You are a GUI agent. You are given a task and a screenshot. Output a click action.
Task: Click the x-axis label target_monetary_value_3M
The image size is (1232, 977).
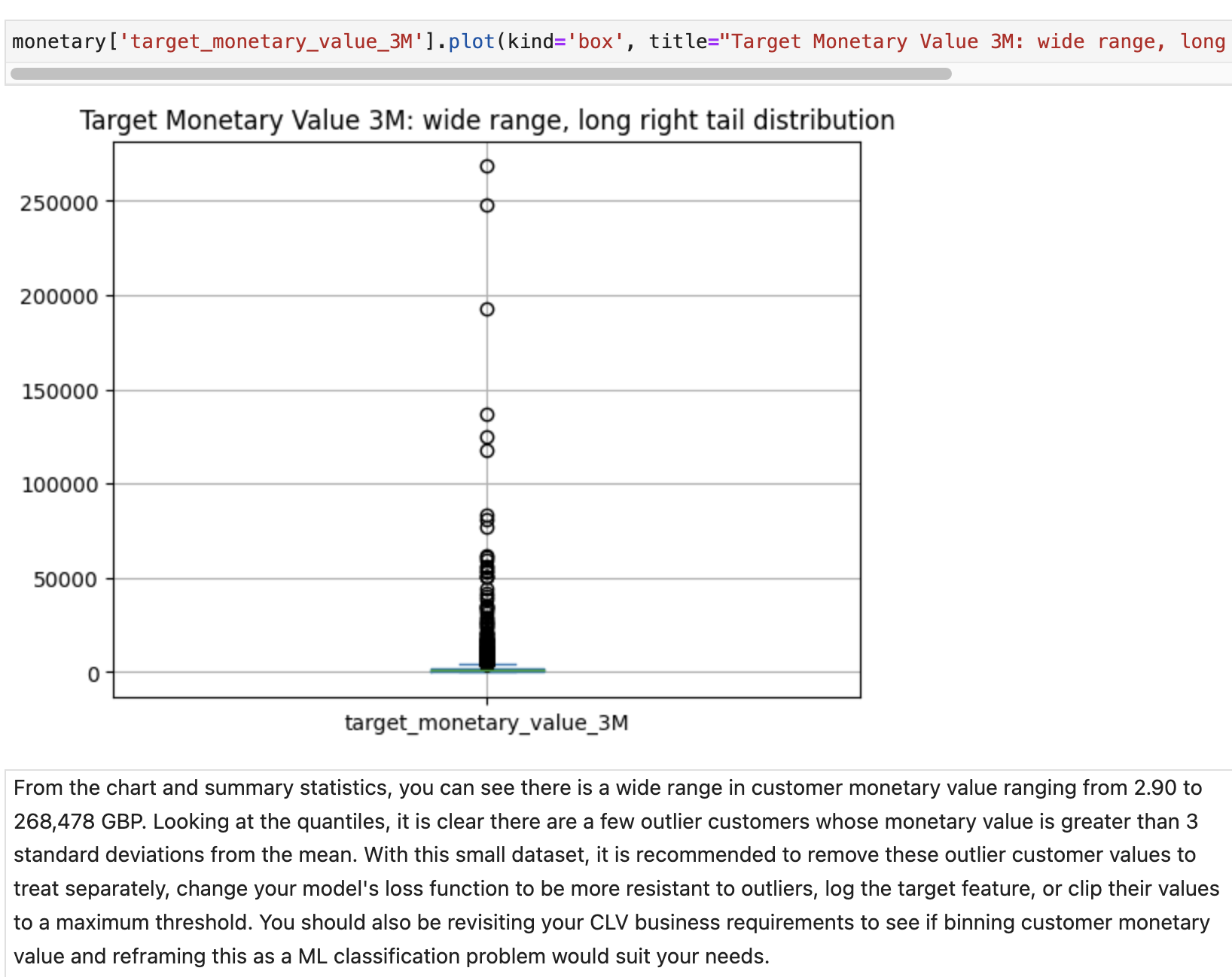click(486, 723)
